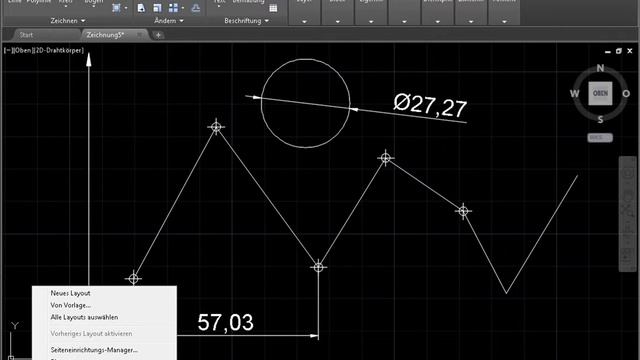
Task: Expand the Ändern panel dropdown
Action: (x=169, y=20)
